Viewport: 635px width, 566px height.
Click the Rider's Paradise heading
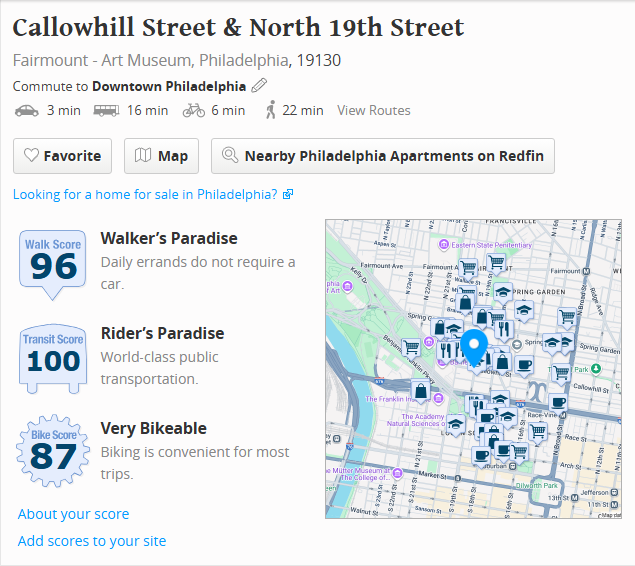tap(162, 333)
